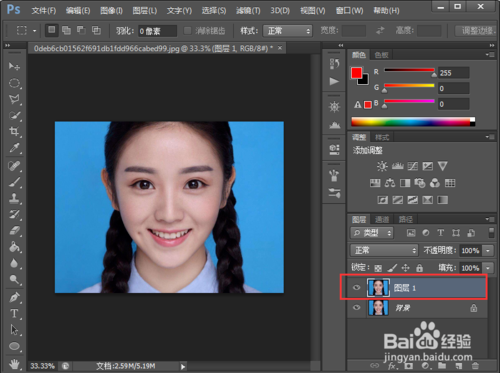
Task: Select the Brush tool
Action: (x=14, y=182)
